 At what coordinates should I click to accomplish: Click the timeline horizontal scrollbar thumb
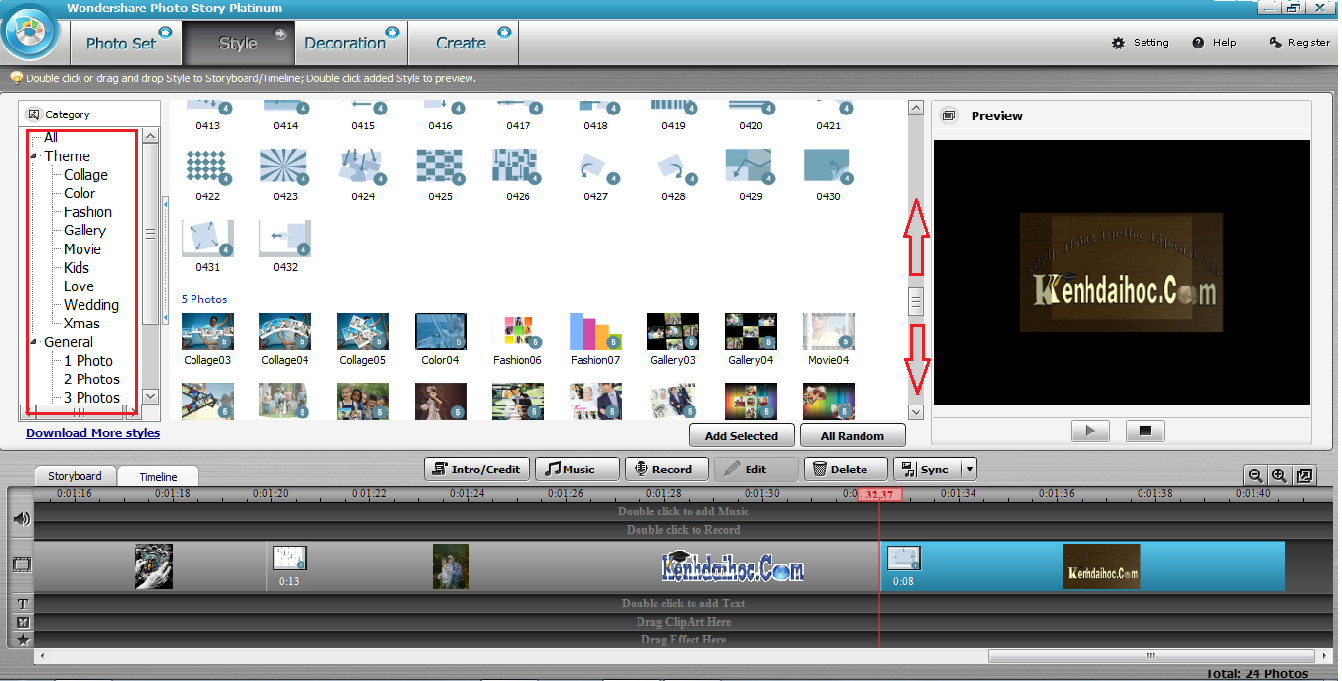[1151, 656]
